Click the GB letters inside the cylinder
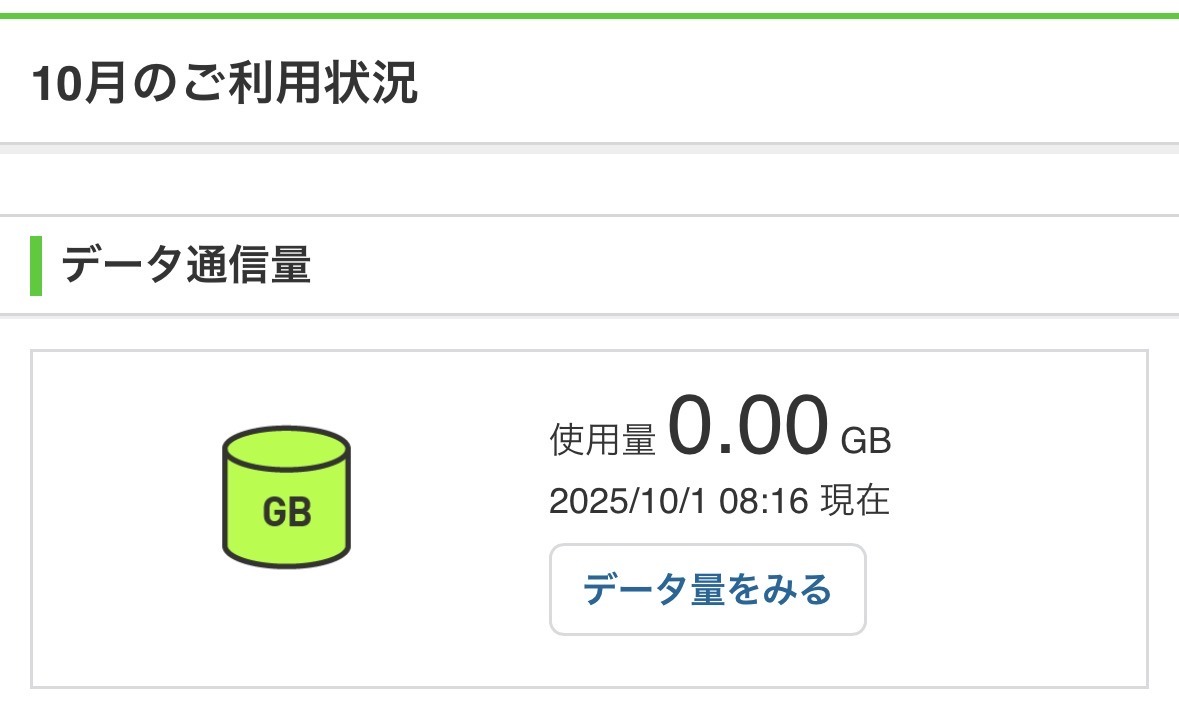The height and width of the screenshot is (728, 1179). [x=286, y=512]
